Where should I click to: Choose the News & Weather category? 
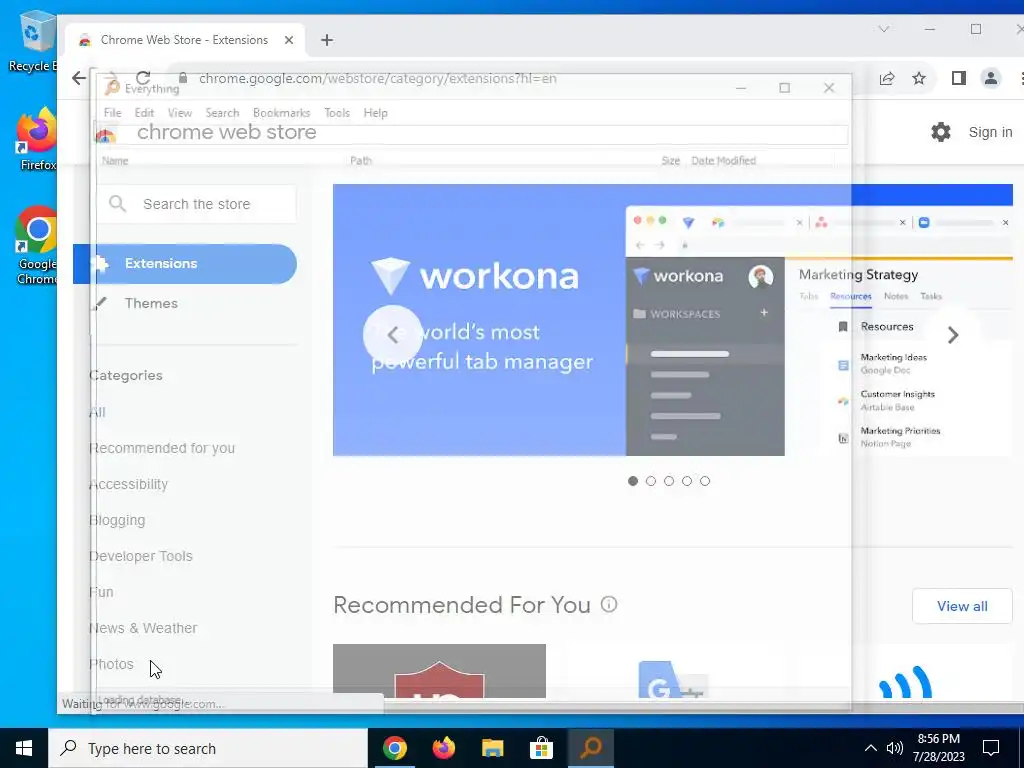point(143,628)
